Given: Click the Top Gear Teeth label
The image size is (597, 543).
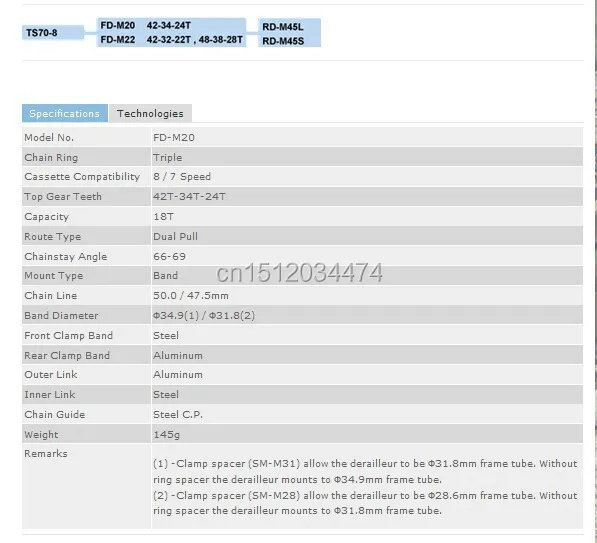Looking at the screenshot, I should 63,196.
